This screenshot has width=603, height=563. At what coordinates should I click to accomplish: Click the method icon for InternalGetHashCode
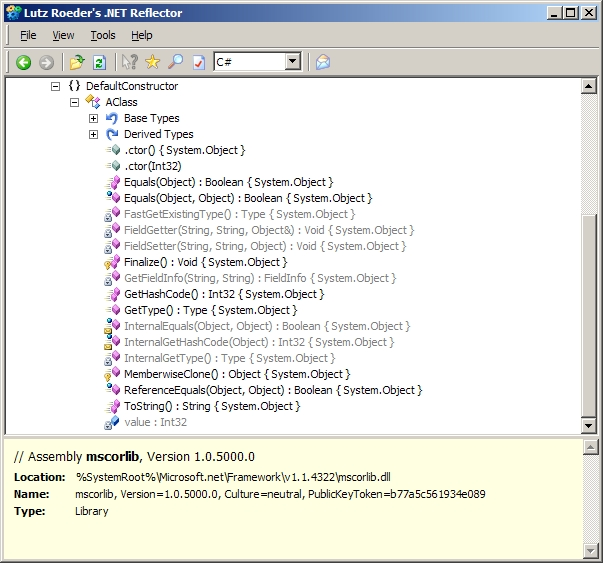tap(113, 341)
